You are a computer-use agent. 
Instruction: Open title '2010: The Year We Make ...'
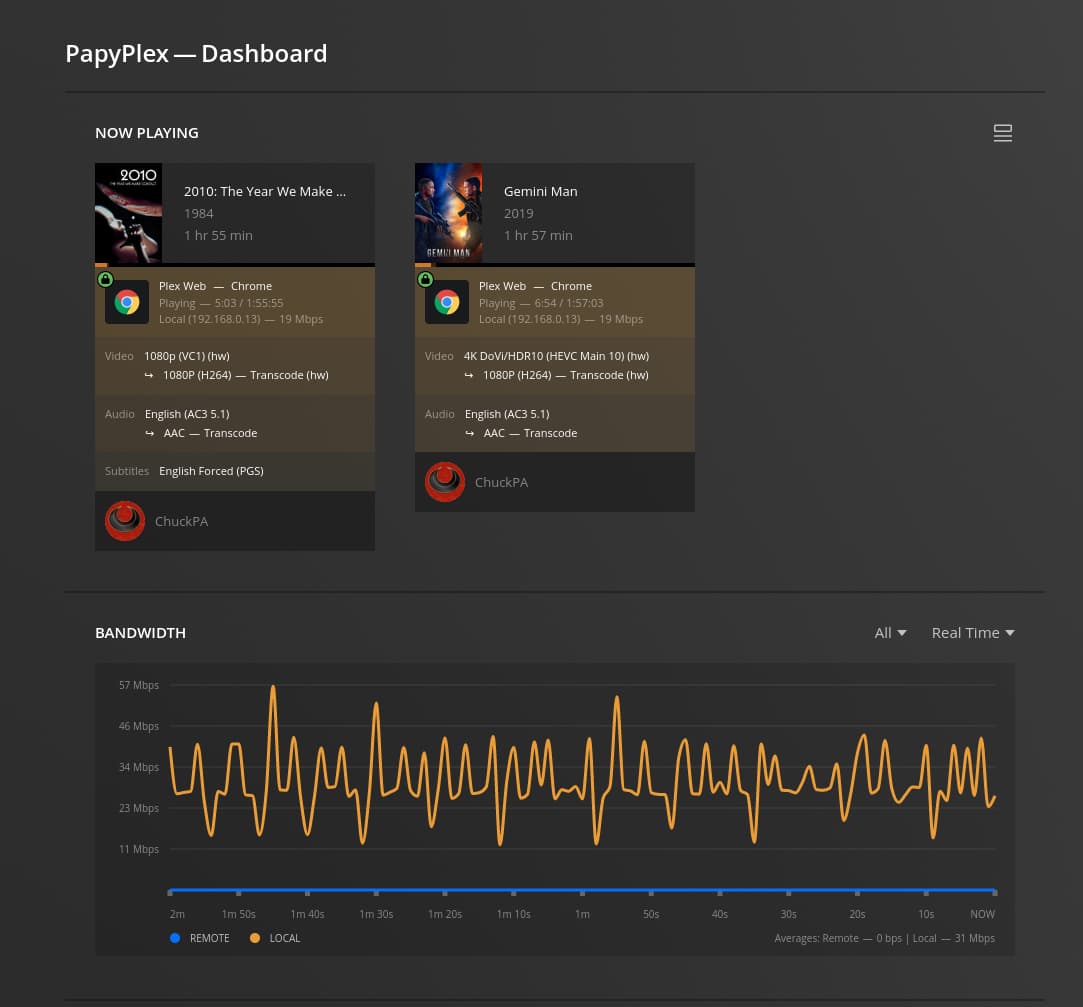point(265,191)
